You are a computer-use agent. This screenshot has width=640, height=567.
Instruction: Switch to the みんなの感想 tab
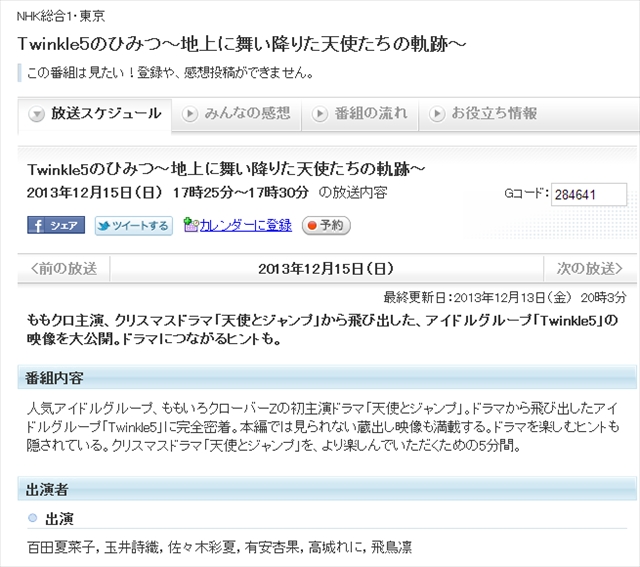click(236, 114)
